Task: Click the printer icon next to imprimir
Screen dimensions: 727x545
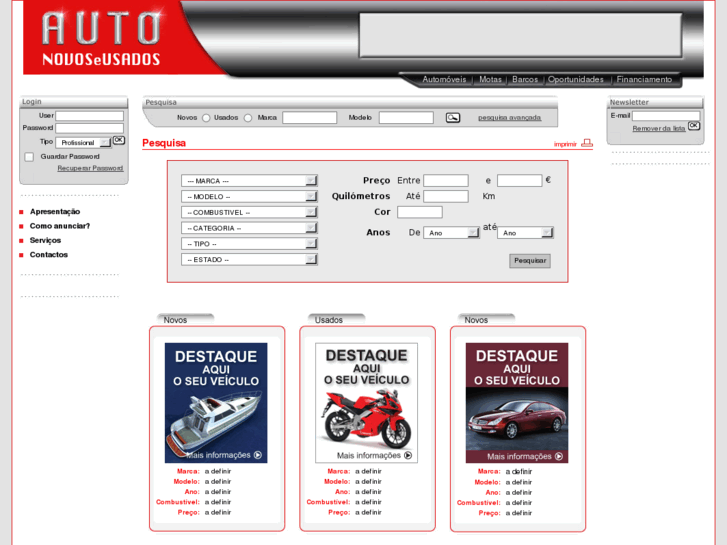Action: [x=587, y=143]
